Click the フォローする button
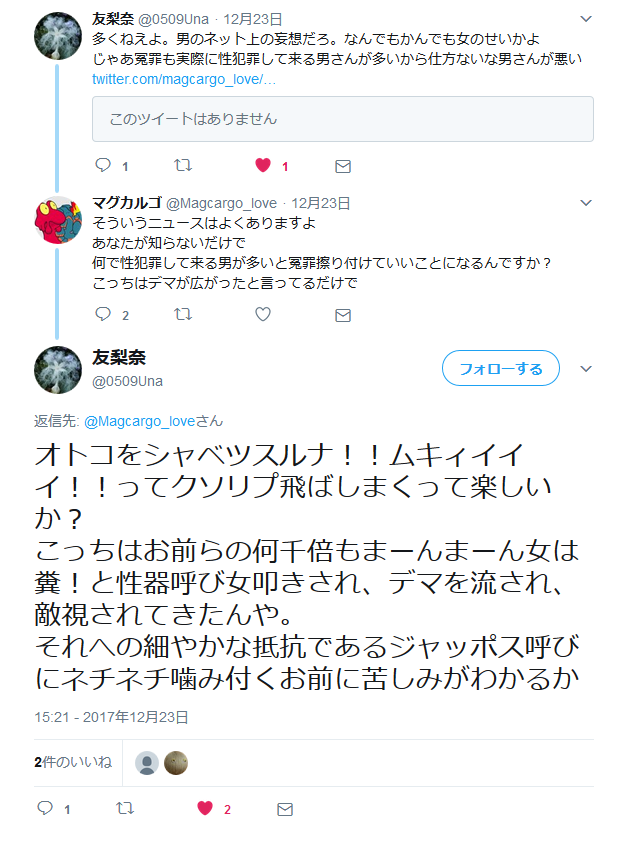The width and height of the screenshot is (627, 847). click(x=500, y=369)
